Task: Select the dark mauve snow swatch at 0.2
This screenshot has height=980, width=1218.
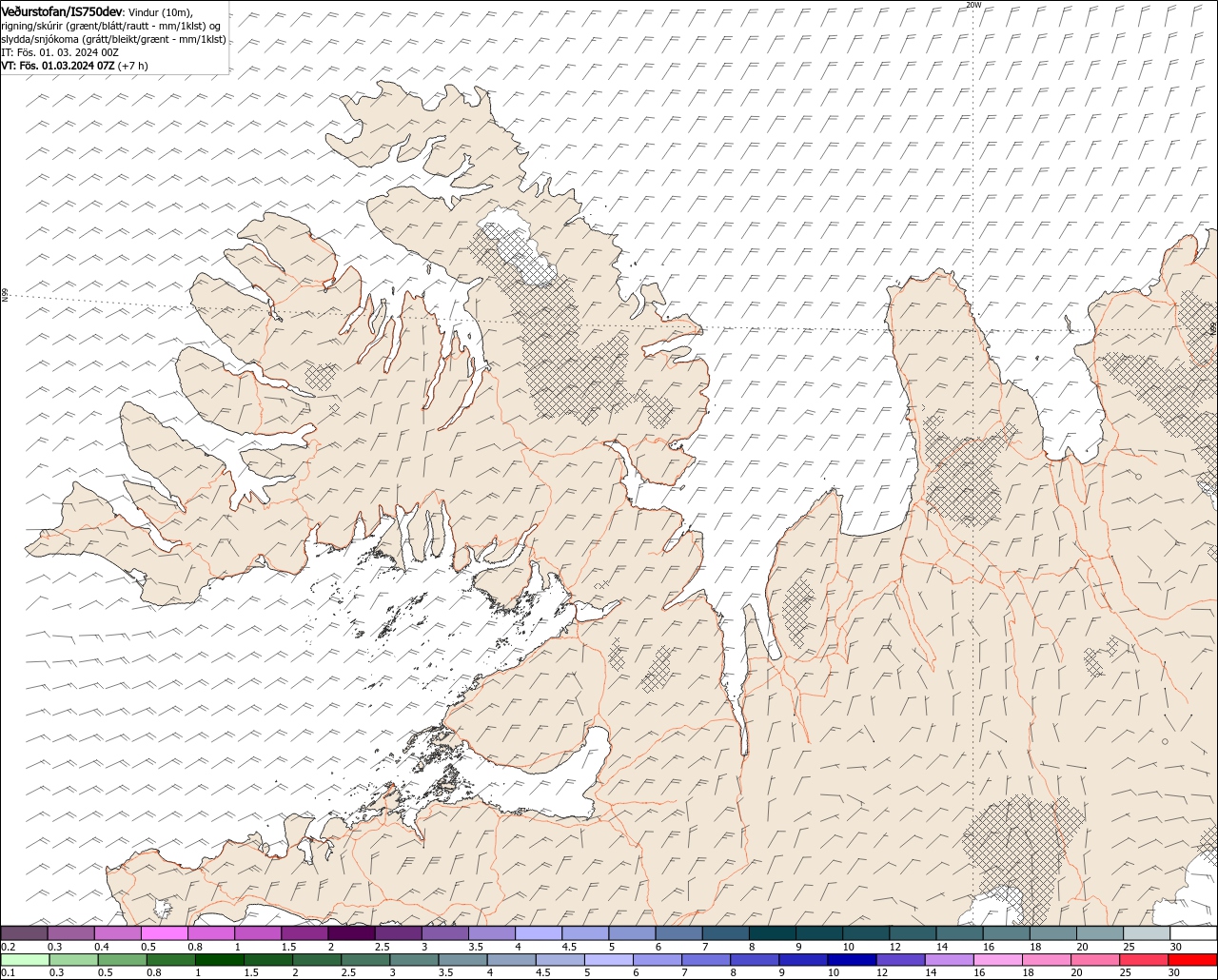Action: coord(24,932)
